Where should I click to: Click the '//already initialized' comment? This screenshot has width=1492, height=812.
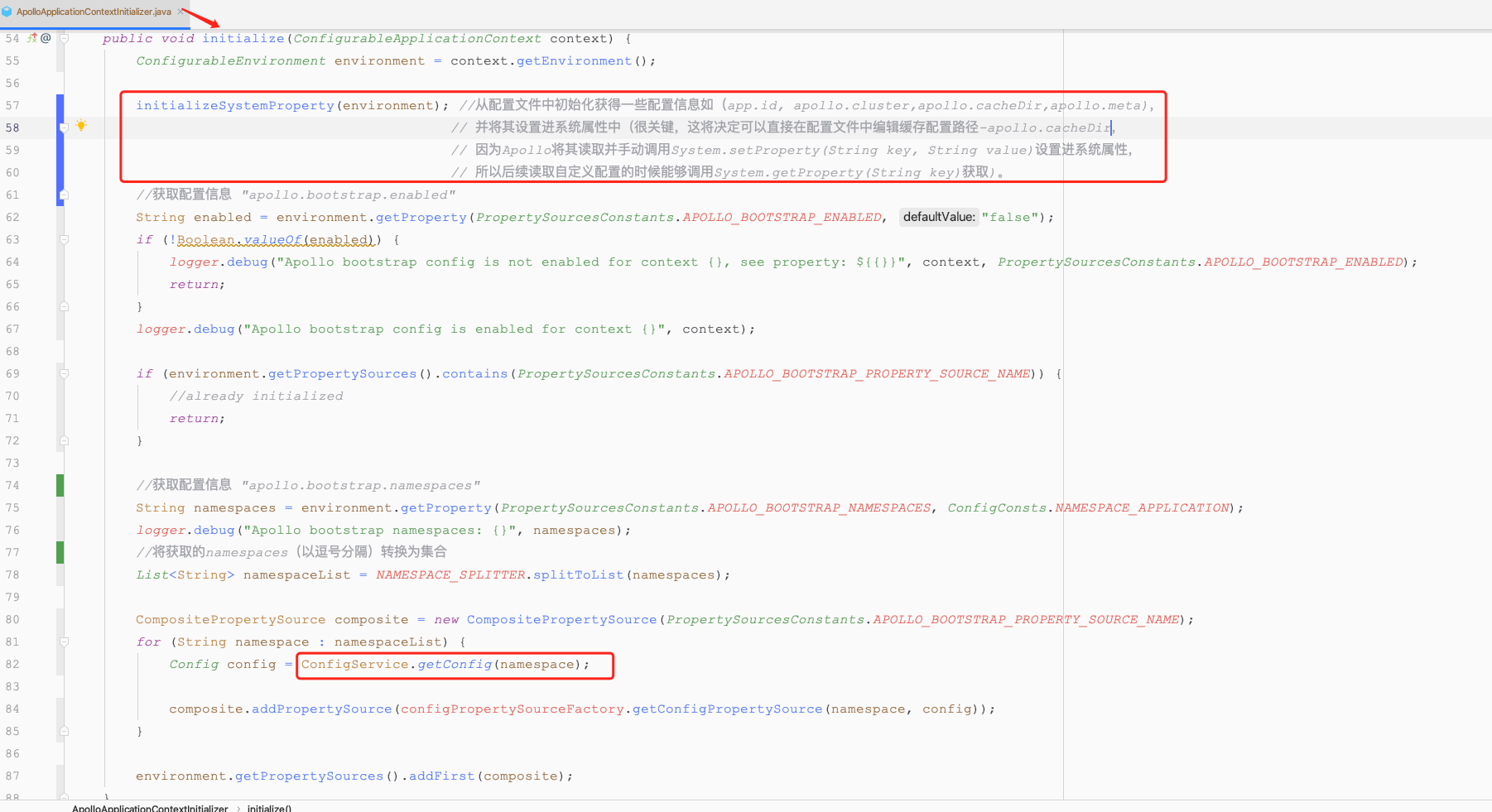click(256, 396)
